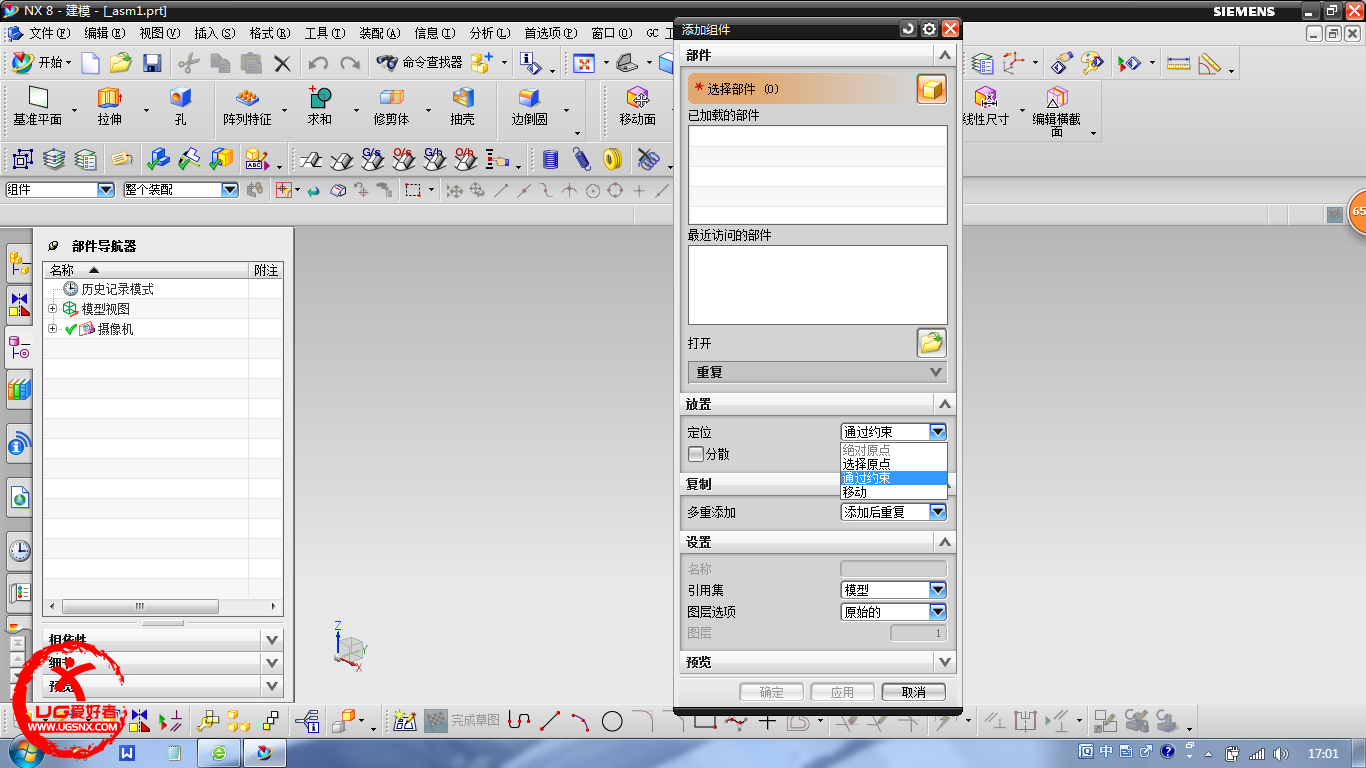Open the 装配(A) menu
Viewport: 1366px width, 768px height.
pyautogui.click(x=379, y=33)
